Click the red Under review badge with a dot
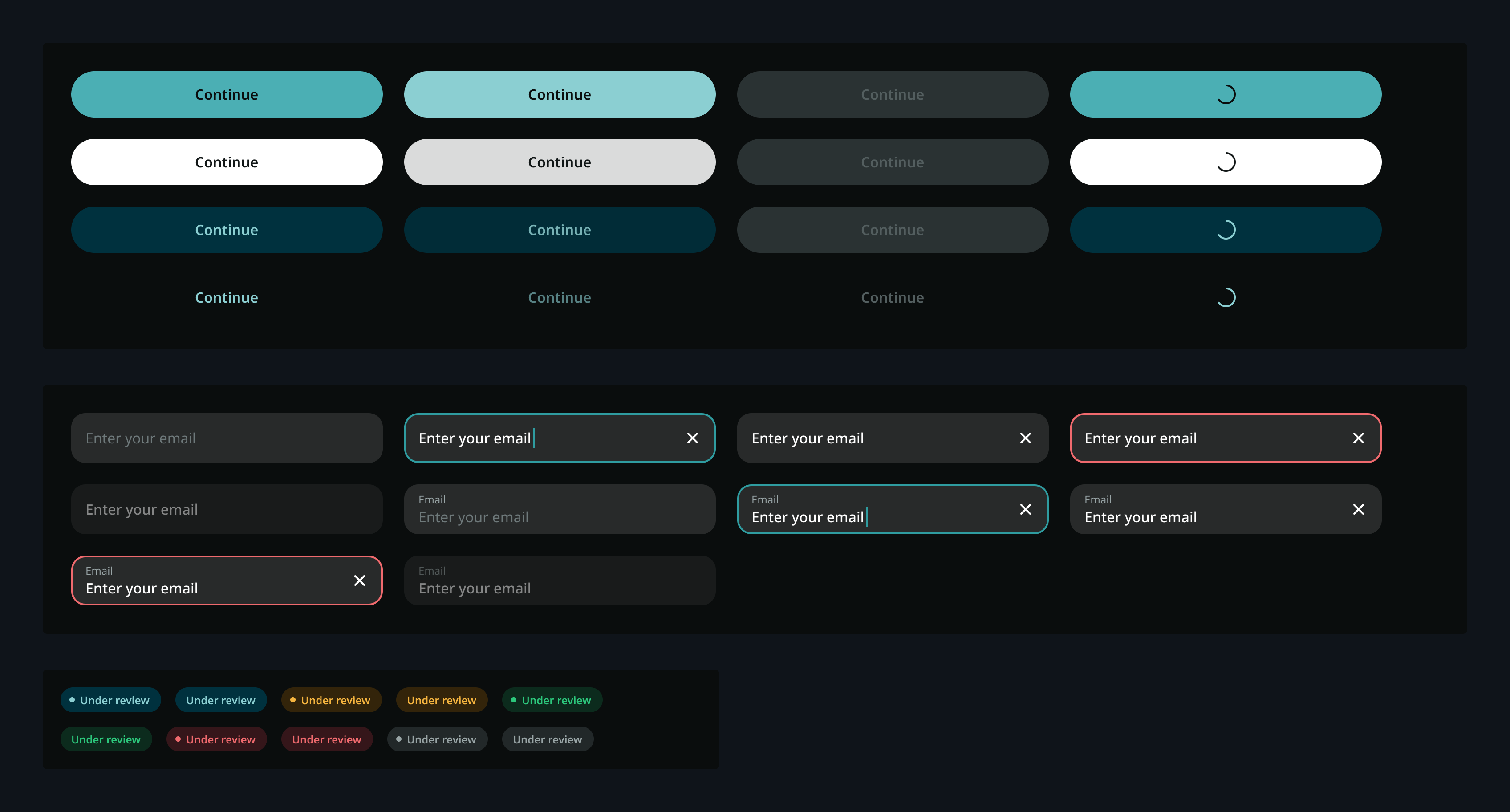Image resolution: width=1510 pixels, height=812 pixels. tap(216, 739)
